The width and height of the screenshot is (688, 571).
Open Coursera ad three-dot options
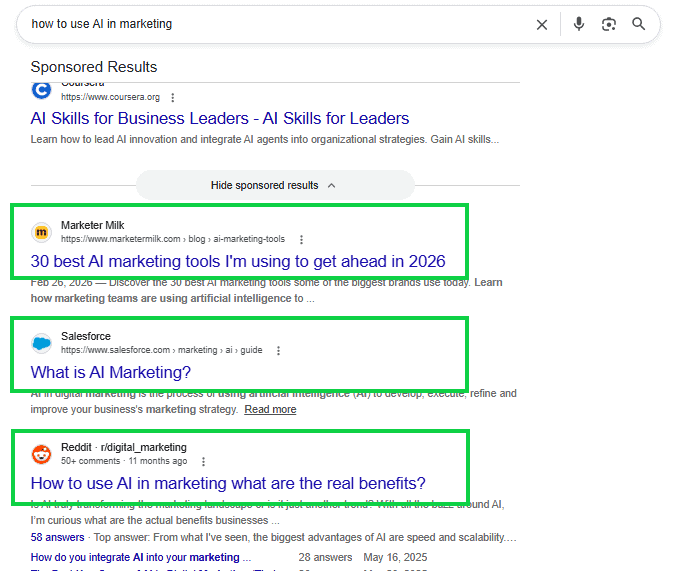pos(173,97)
